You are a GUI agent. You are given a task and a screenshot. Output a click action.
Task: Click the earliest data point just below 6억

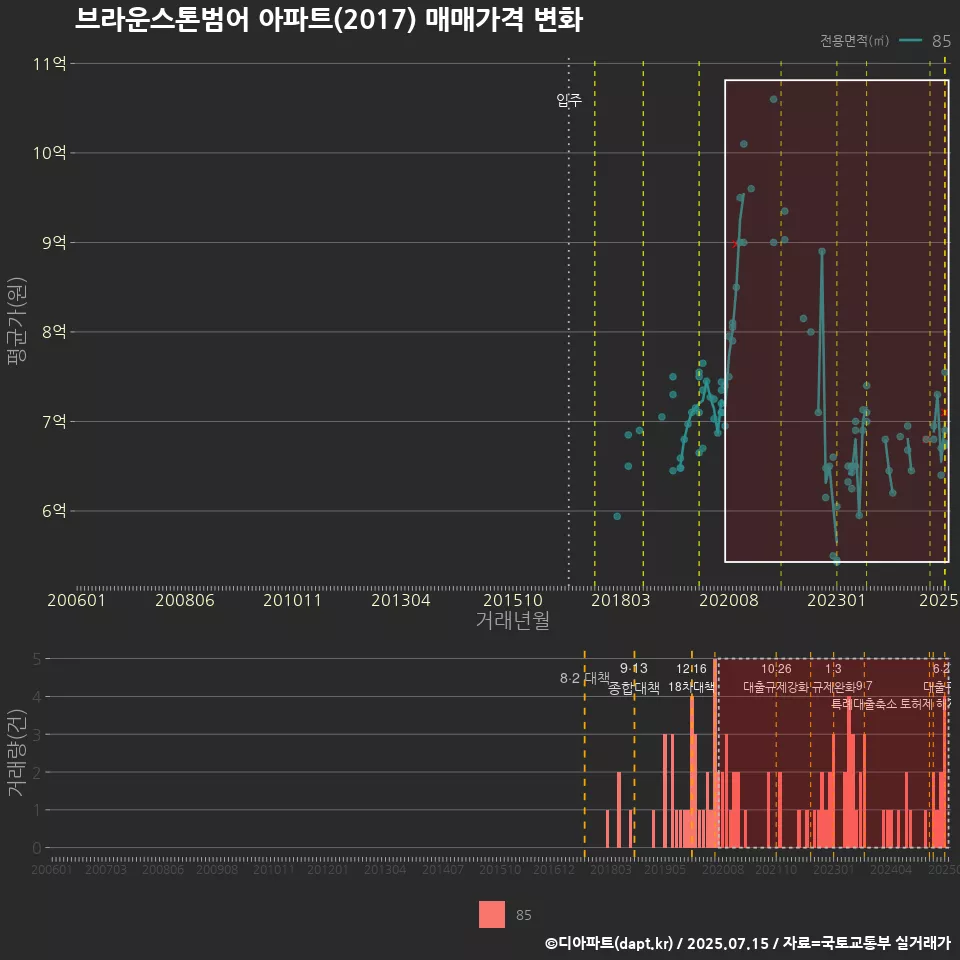point(617,516)
